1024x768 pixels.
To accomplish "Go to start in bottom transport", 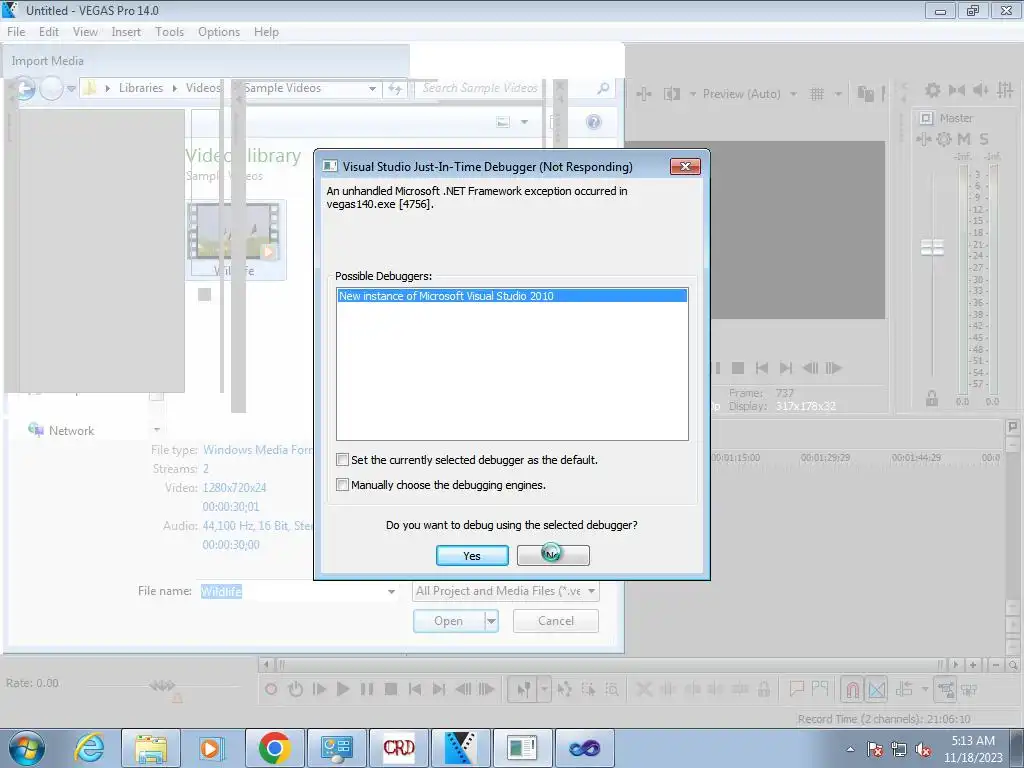I will 415,689.
